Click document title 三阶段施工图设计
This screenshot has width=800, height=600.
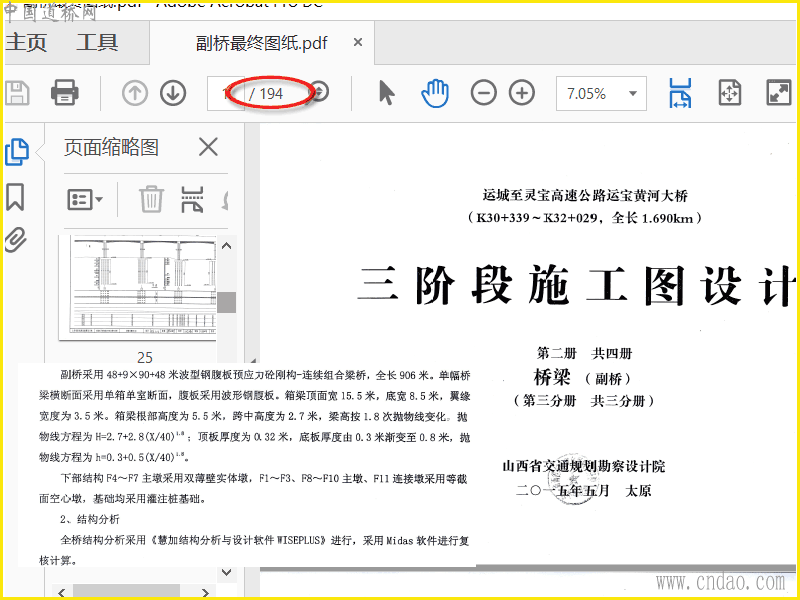pos(577,286)
